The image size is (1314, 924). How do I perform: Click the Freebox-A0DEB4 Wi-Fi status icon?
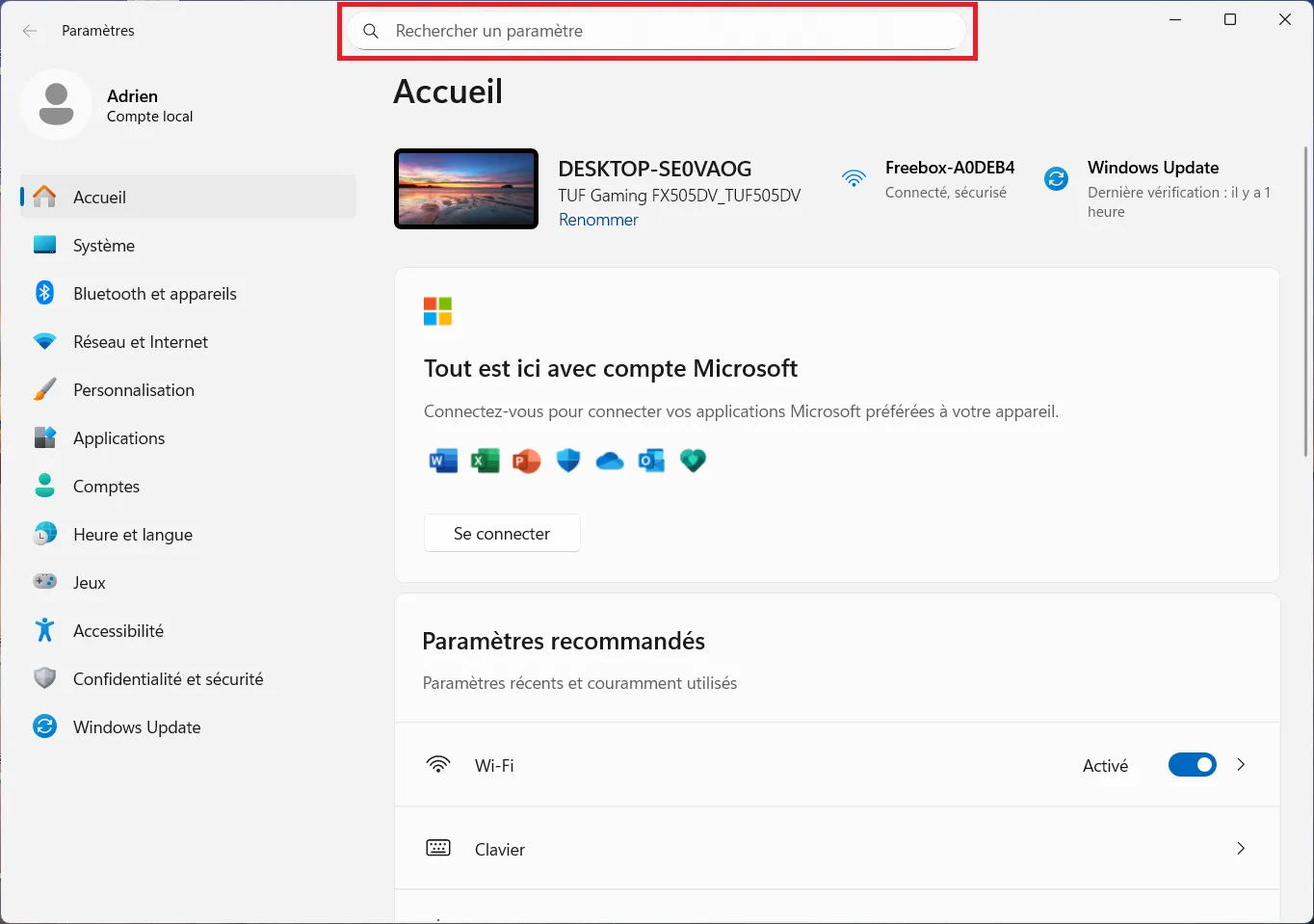(854, 178)
